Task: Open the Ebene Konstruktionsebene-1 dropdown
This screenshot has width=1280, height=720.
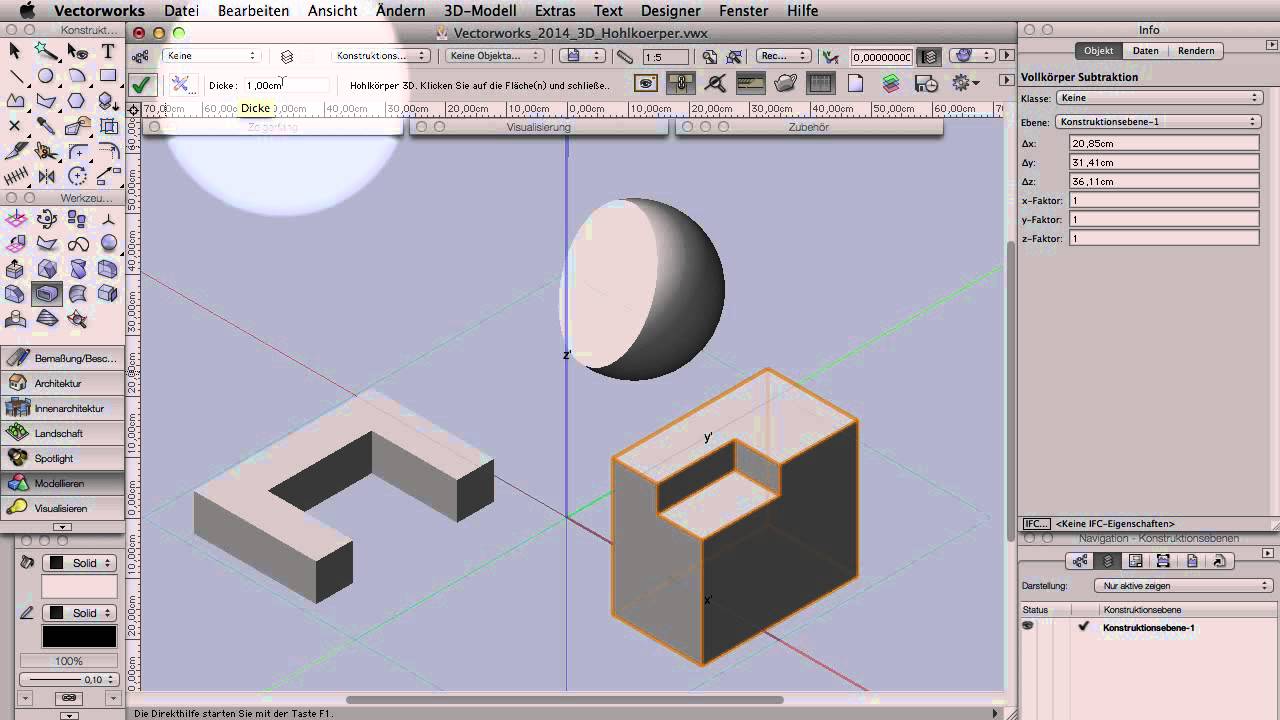Action: point(1160,122)
